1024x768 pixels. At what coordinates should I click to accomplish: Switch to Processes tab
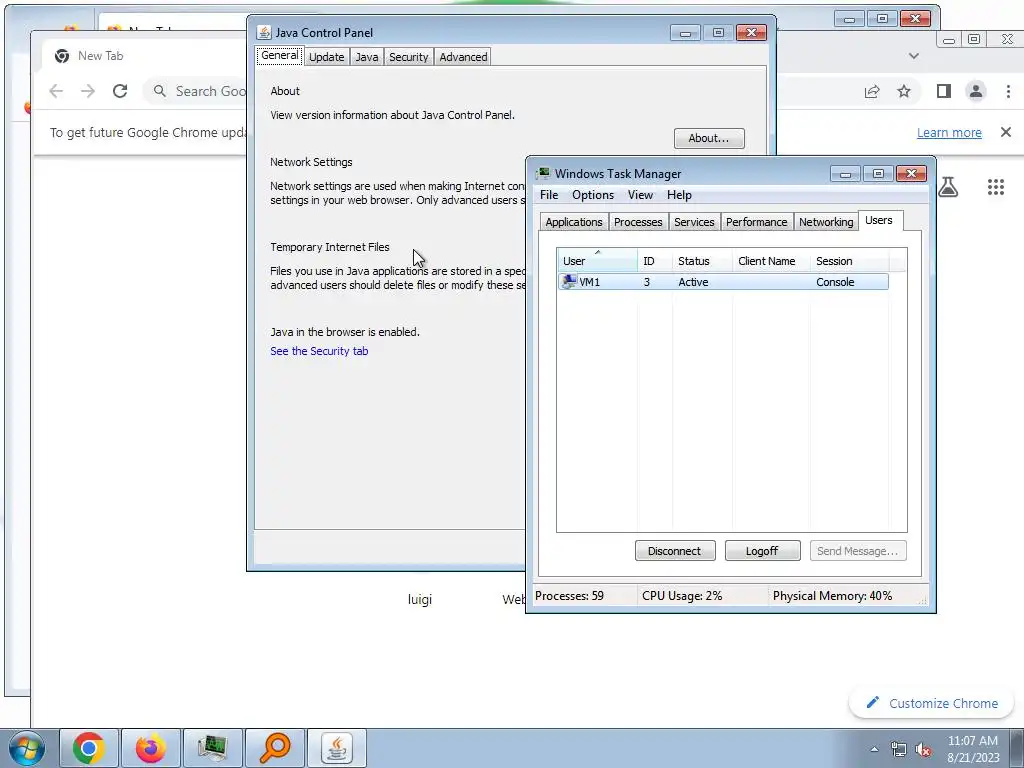(638, 222)
